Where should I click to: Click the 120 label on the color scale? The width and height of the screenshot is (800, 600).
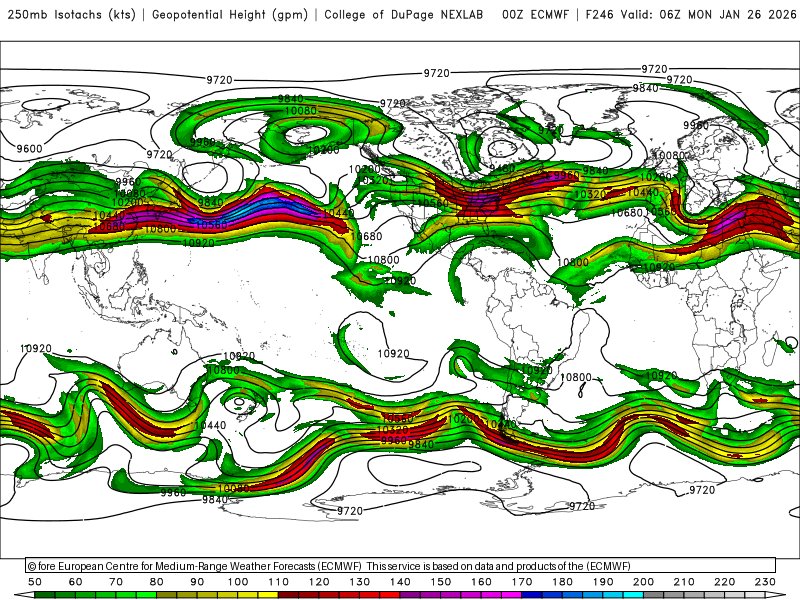coord(319,582)
